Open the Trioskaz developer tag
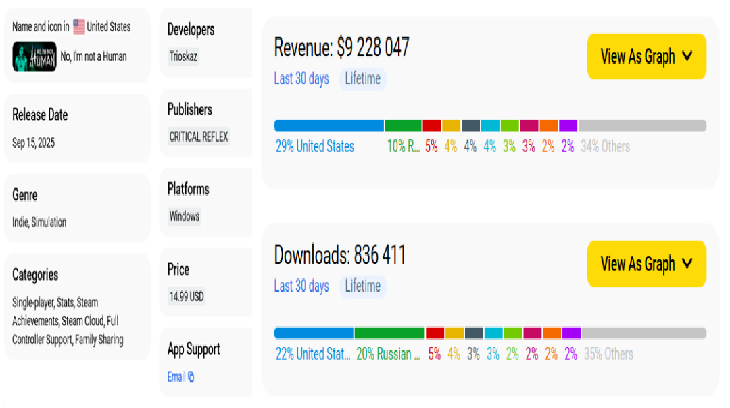The width and height of the screenshot is (730, 408). tap(184, 57)
